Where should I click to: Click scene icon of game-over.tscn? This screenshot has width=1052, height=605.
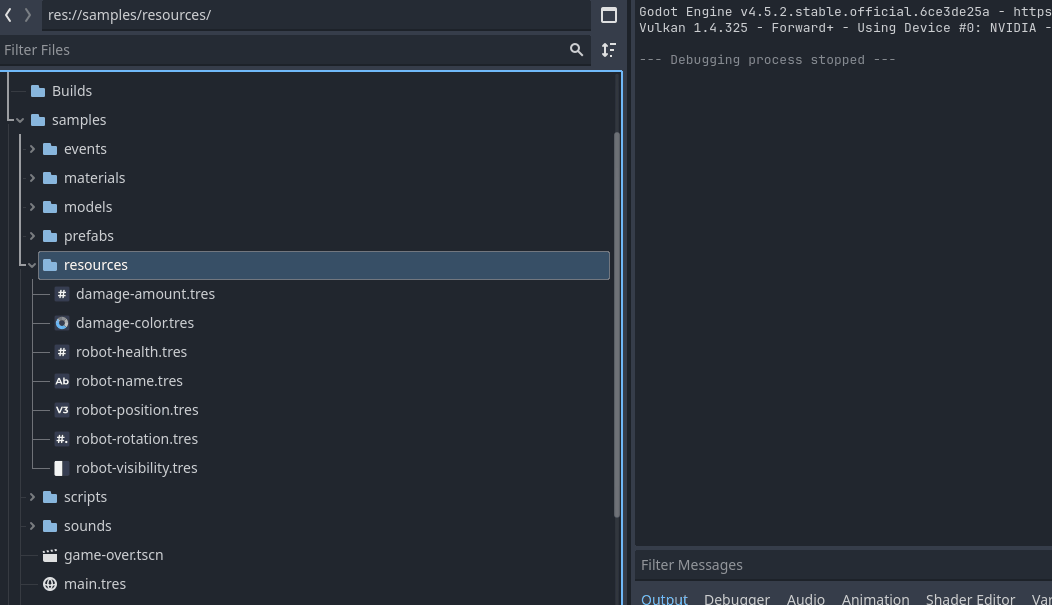click(50, 555)
